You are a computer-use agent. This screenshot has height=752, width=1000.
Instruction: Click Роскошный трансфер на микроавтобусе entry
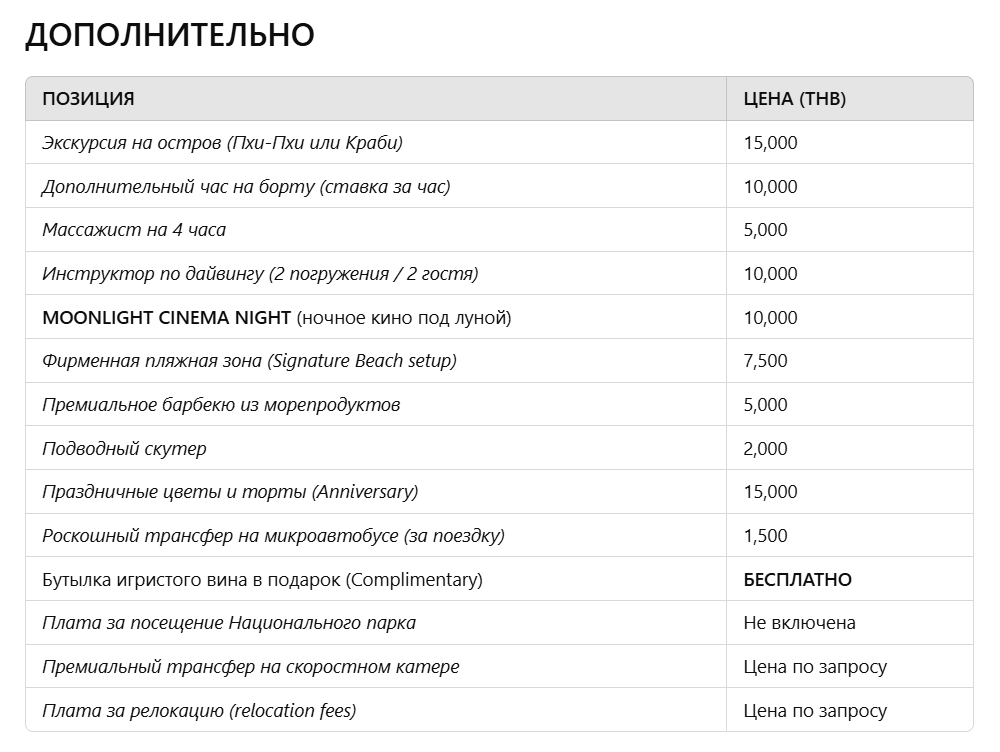tap(273, 536)
